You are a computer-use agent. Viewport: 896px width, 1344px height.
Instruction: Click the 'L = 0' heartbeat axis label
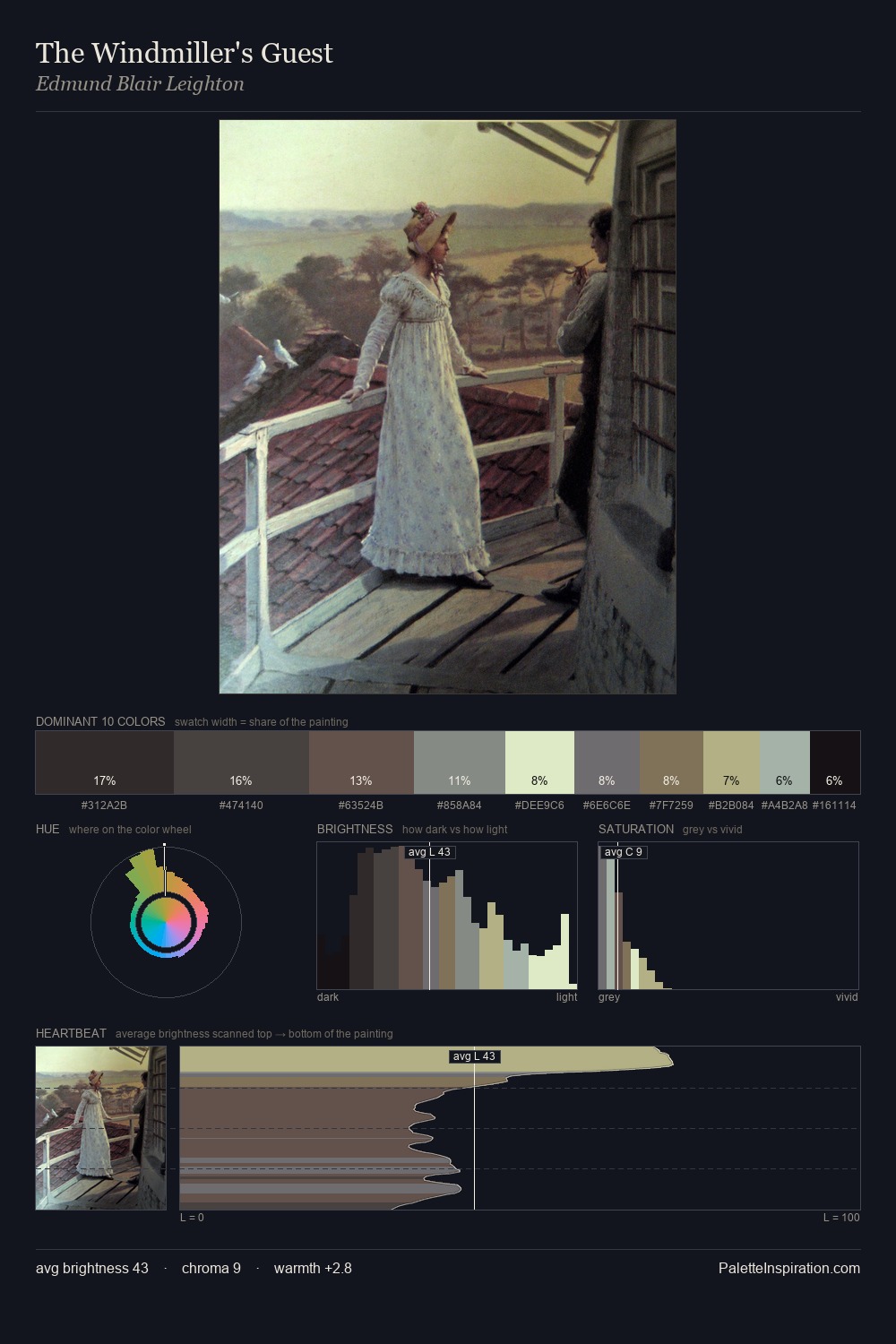coord(192,1218)
